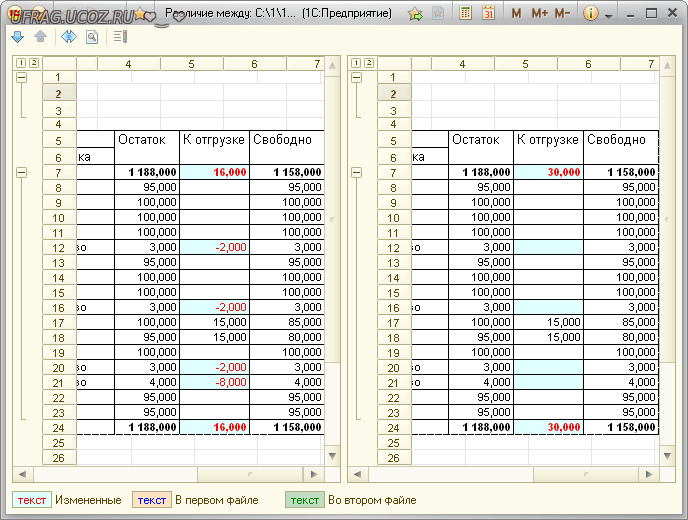The width and height of the screenshot is (688, 520).
Task: Click the M- memory subtract button
Action: pos(563,14)
